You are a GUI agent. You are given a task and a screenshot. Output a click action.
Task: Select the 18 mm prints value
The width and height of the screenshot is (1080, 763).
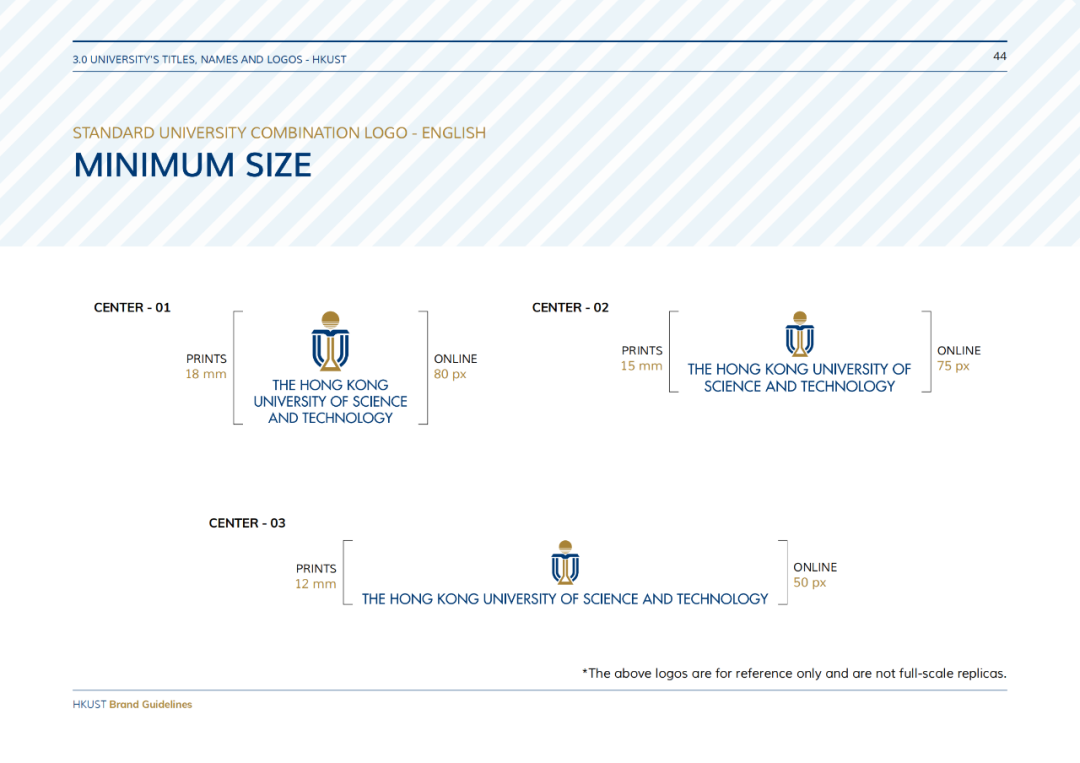pyautogui.click(x=206, y=374)
